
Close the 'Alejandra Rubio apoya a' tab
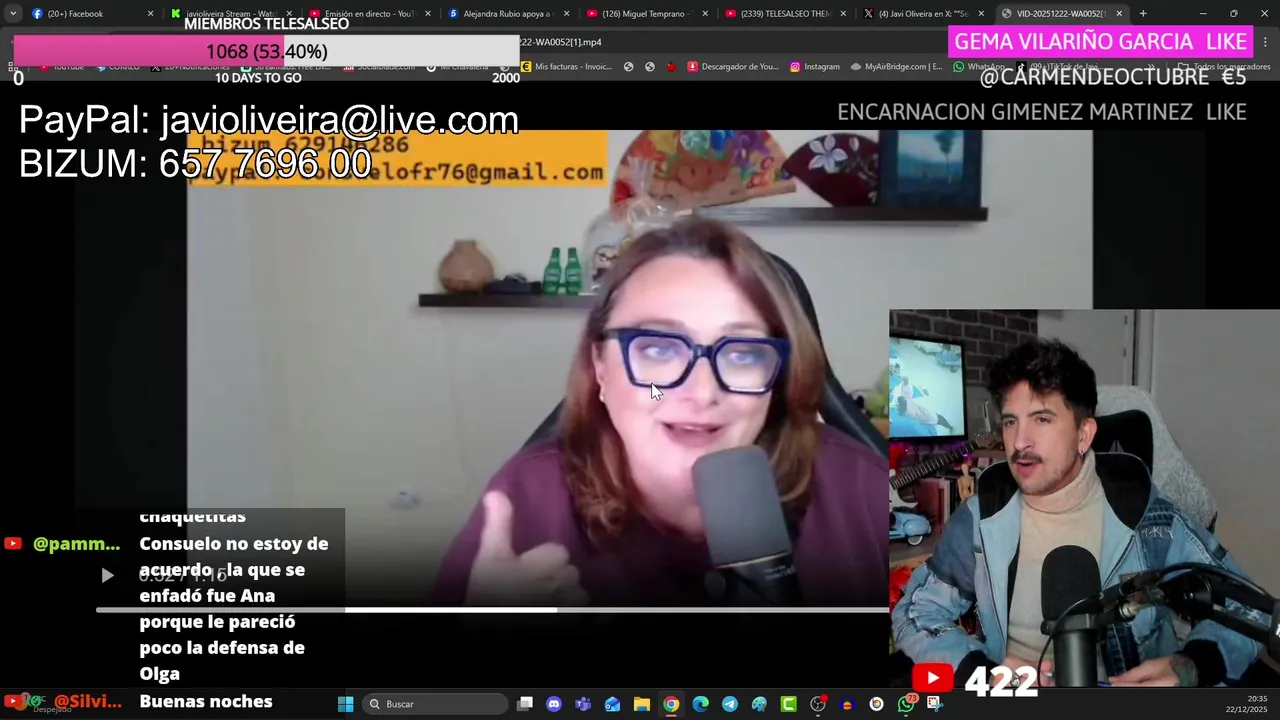coord(567,14)
